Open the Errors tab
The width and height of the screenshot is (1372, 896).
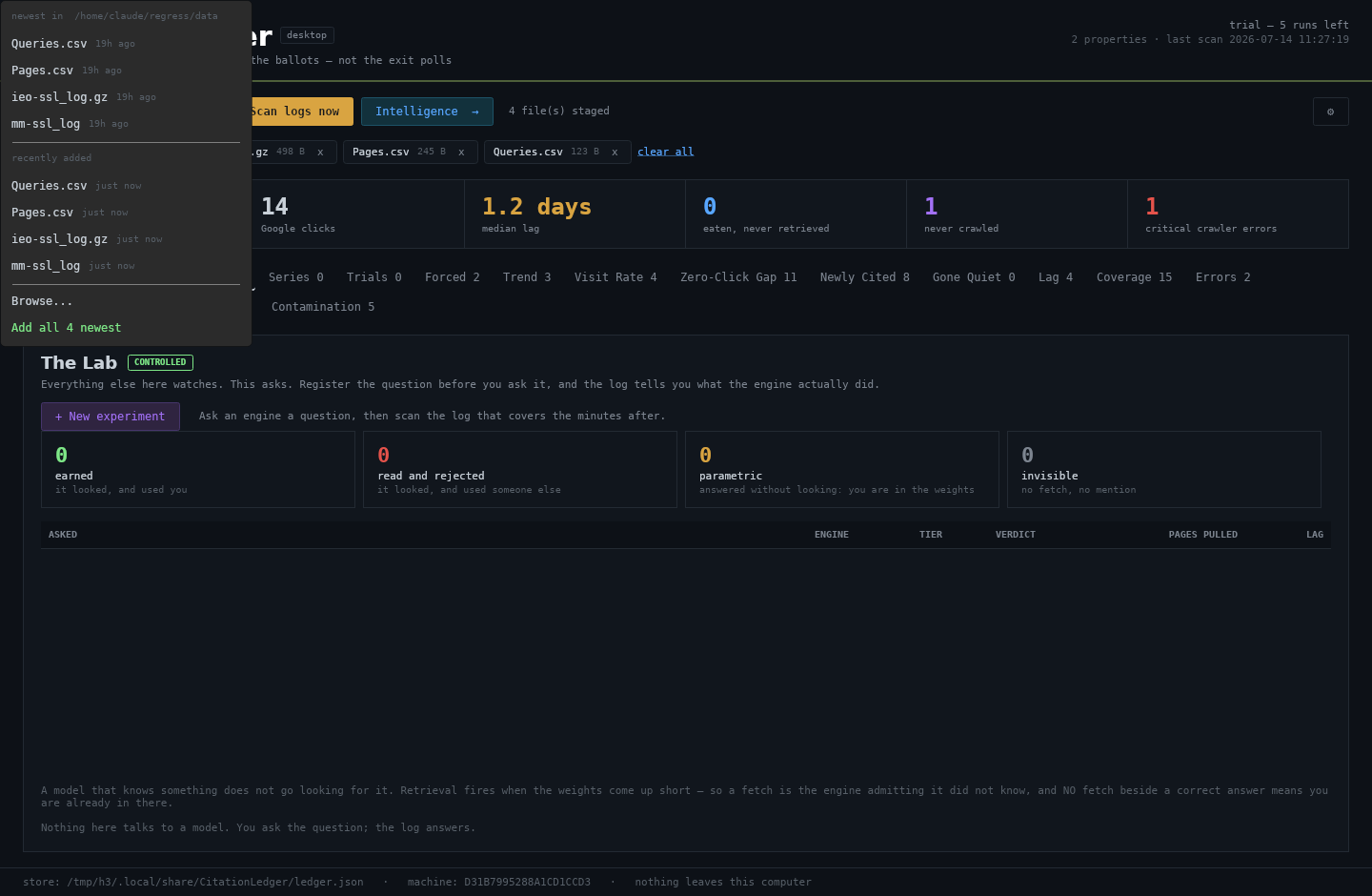(x=1222, y=277)
